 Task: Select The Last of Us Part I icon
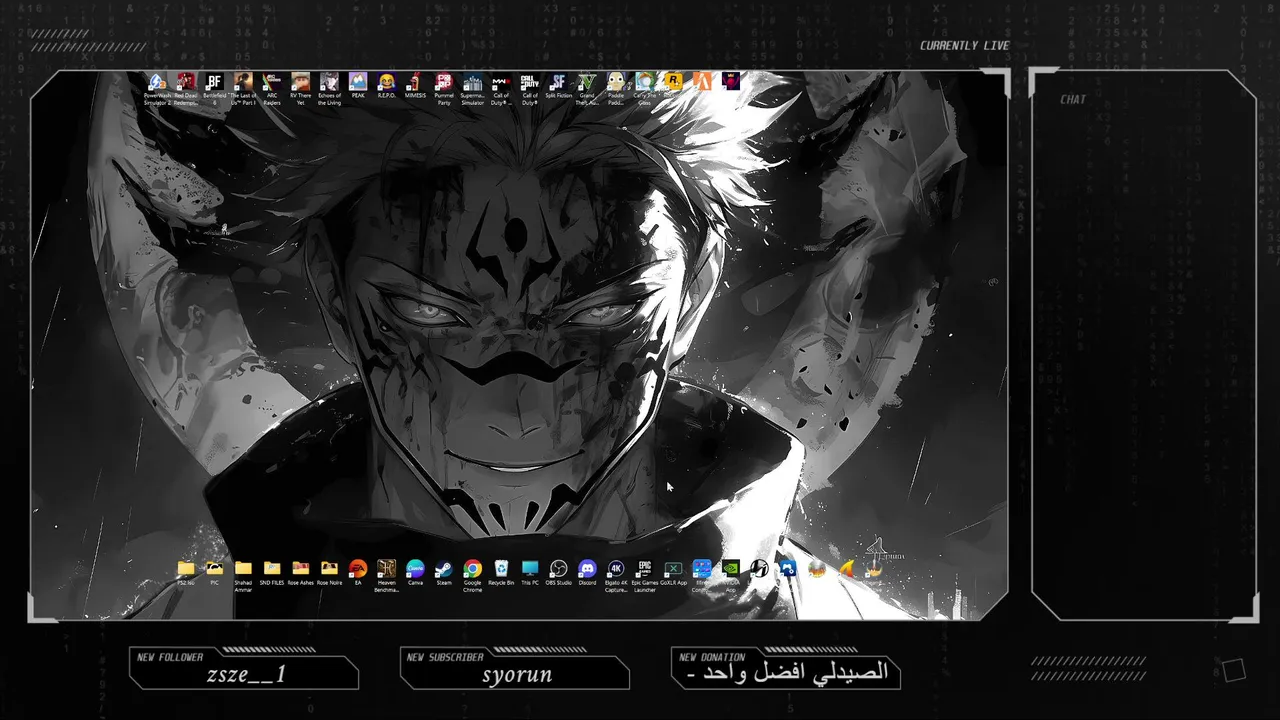coord(243,88)
